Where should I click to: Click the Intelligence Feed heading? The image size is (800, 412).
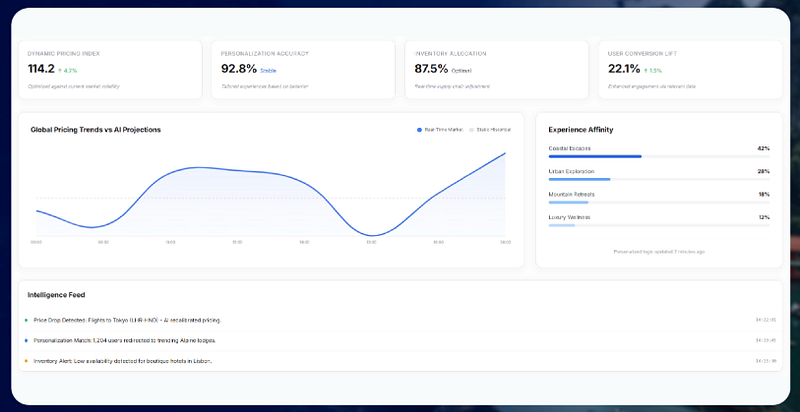point(56,295)
